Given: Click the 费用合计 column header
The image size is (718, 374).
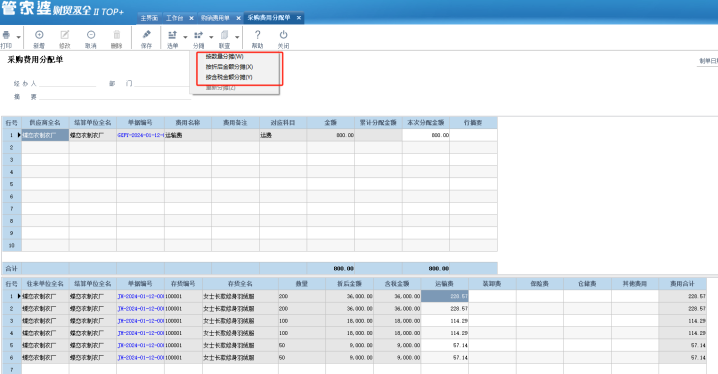Looking at the screenshot, I should coord(682,284).
